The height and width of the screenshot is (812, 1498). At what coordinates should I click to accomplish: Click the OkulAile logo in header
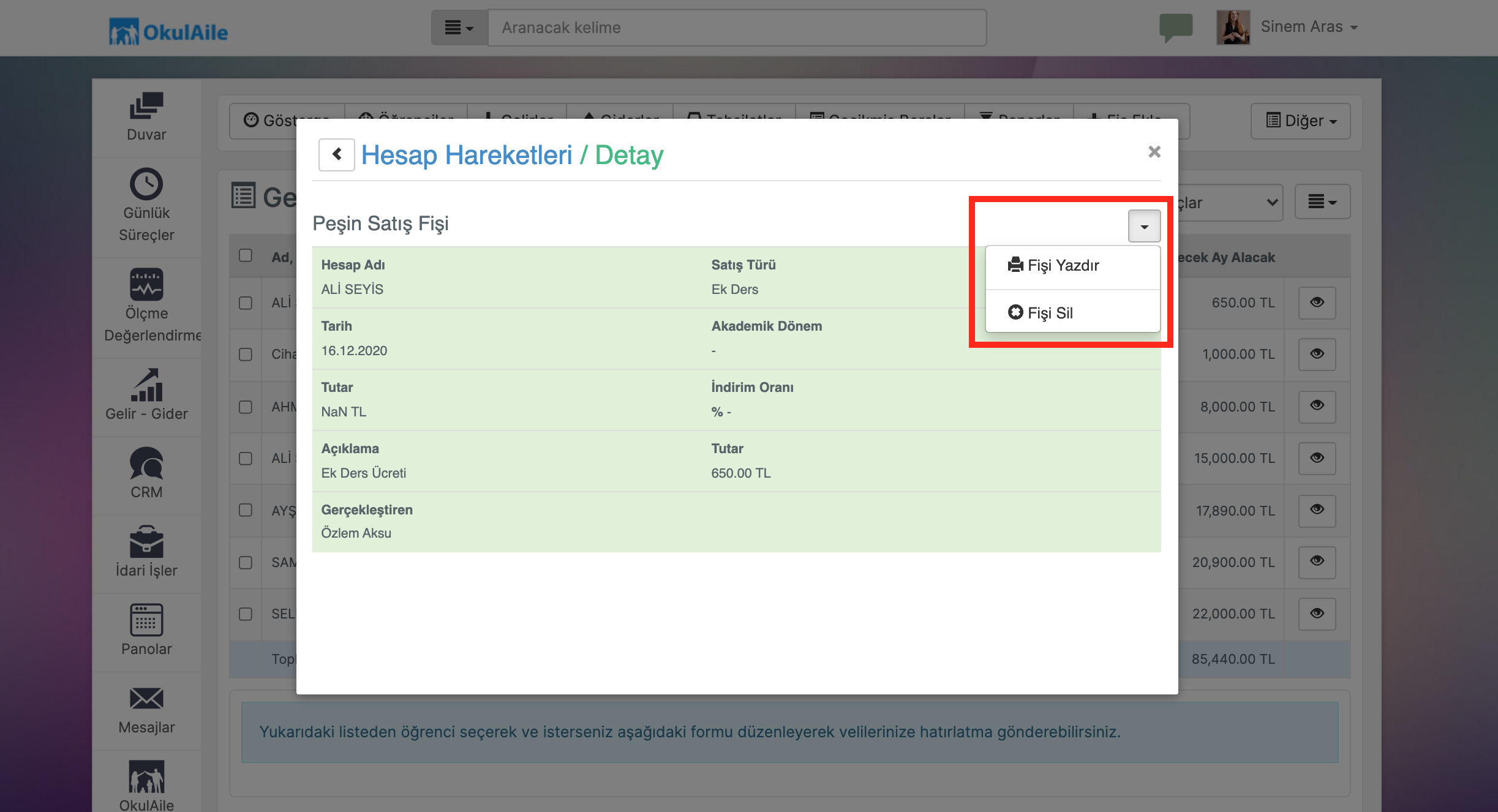168,31
